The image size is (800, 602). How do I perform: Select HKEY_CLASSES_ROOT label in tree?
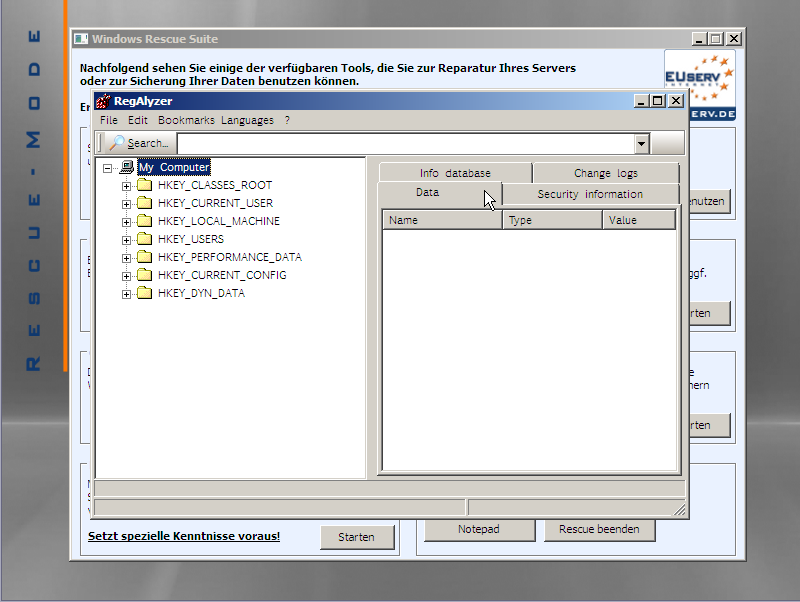(215, 185)
